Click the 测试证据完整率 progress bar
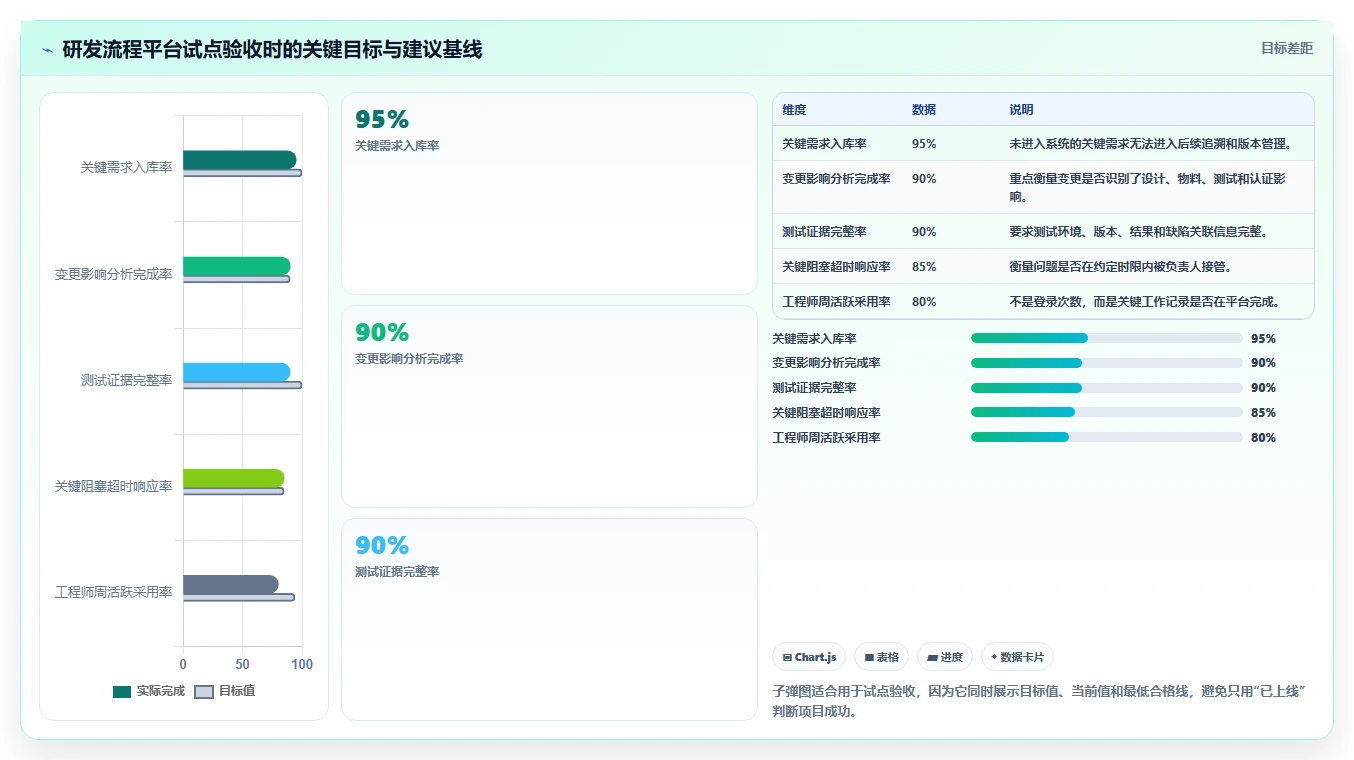Viewport: 1354px width, 760px height. (x=1106, y=388)
